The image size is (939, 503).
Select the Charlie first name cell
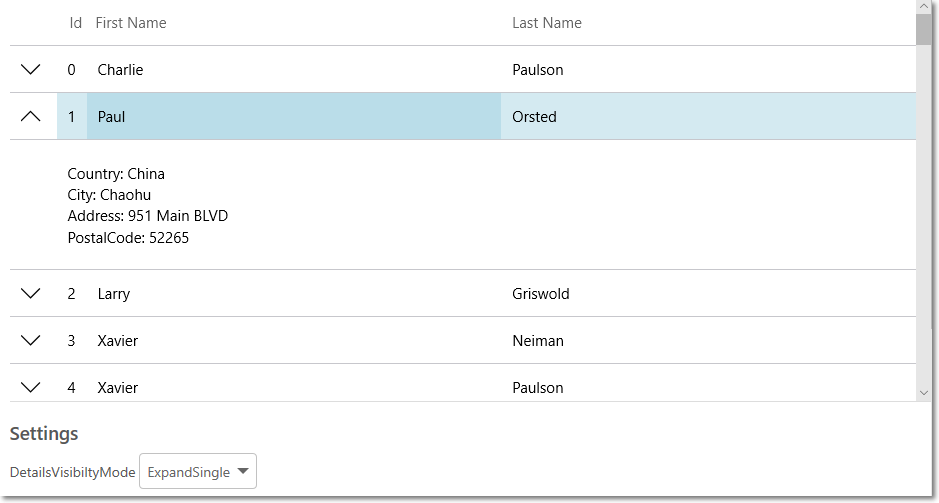[121, 70]
